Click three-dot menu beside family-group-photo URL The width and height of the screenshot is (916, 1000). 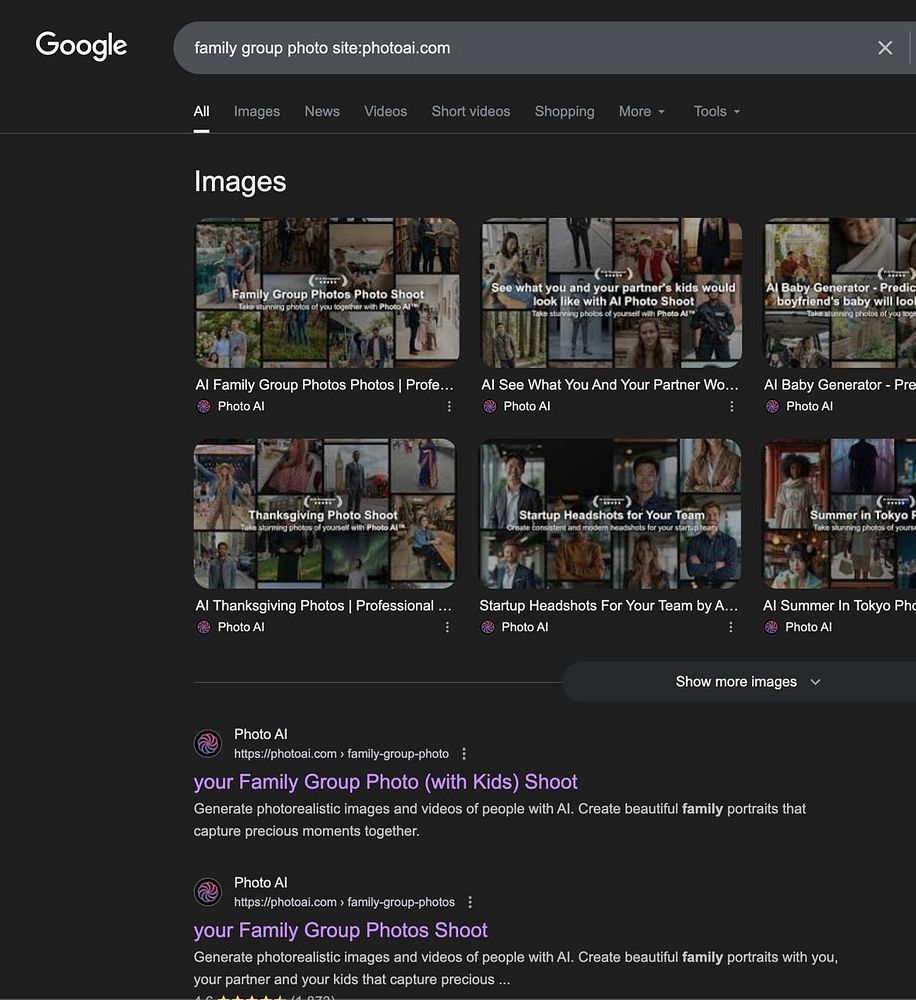pyautogui.click(x=464, y=754)
